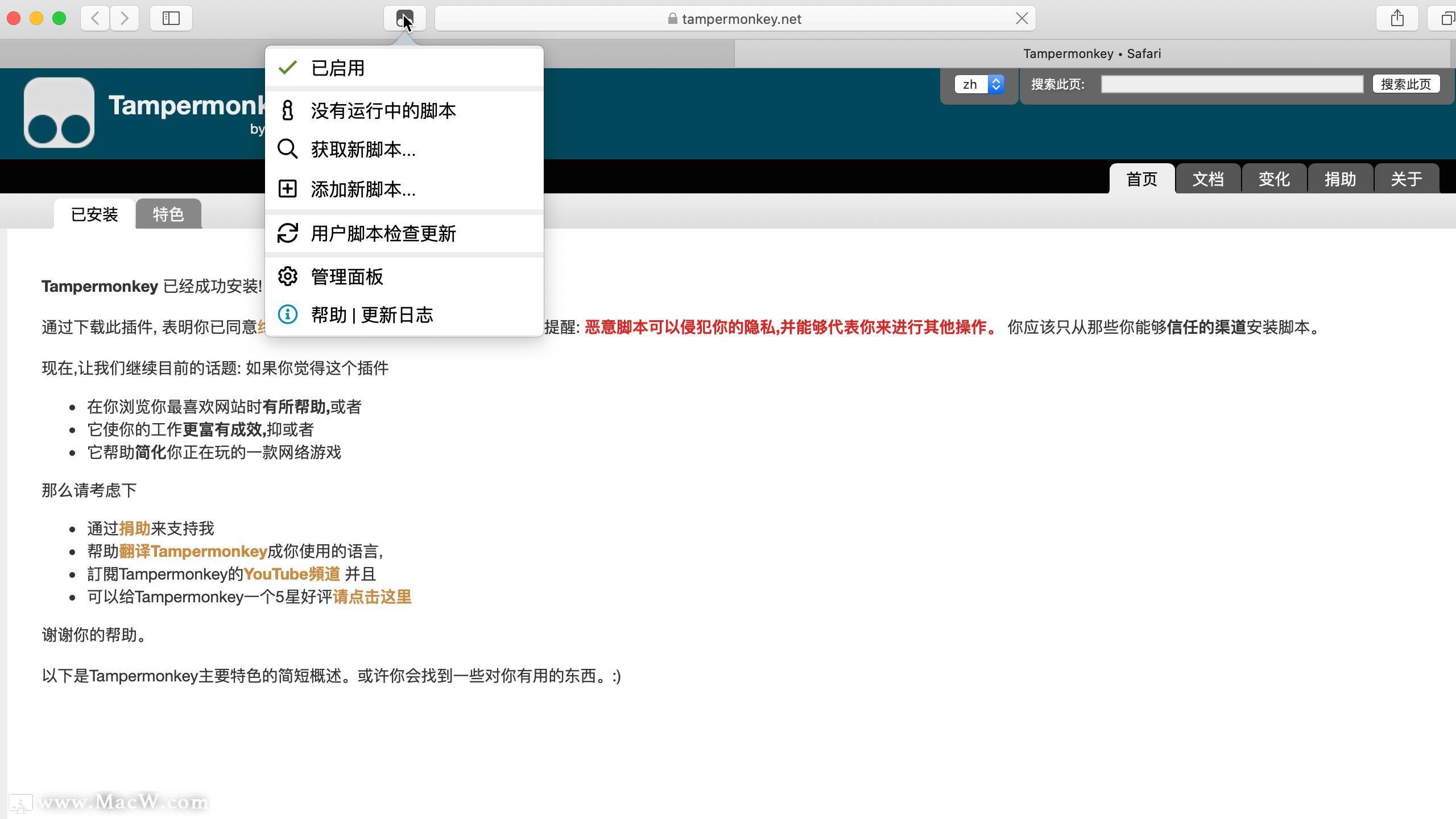Select the 特色 sub-tab
Viewport: 1456px width, 819px height.
(x=168, y=214)
